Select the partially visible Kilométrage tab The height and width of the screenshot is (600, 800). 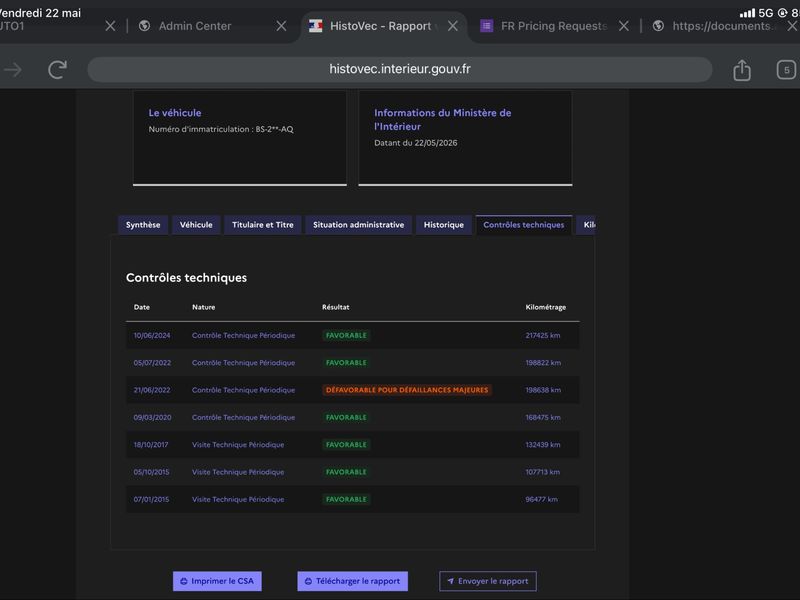click(x=586, y=225)
